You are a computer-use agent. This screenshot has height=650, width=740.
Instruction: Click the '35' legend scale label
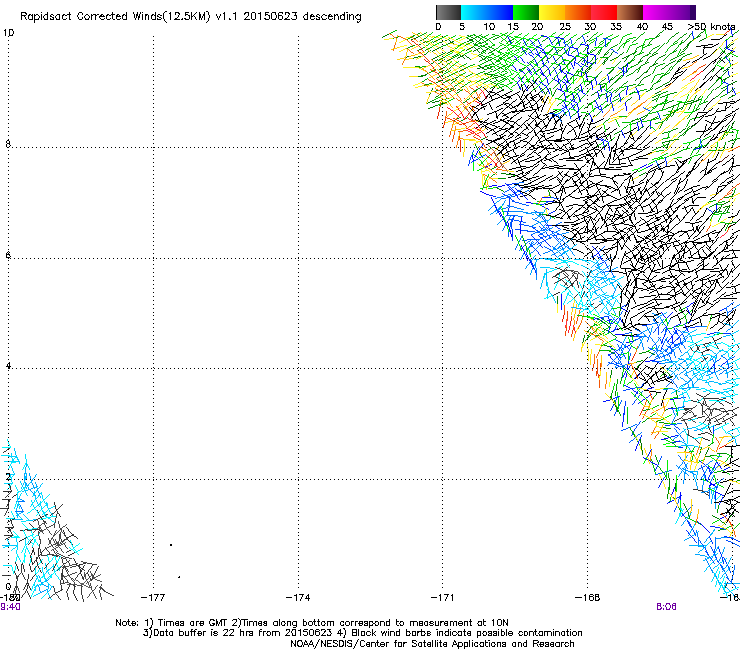point(616,26)
